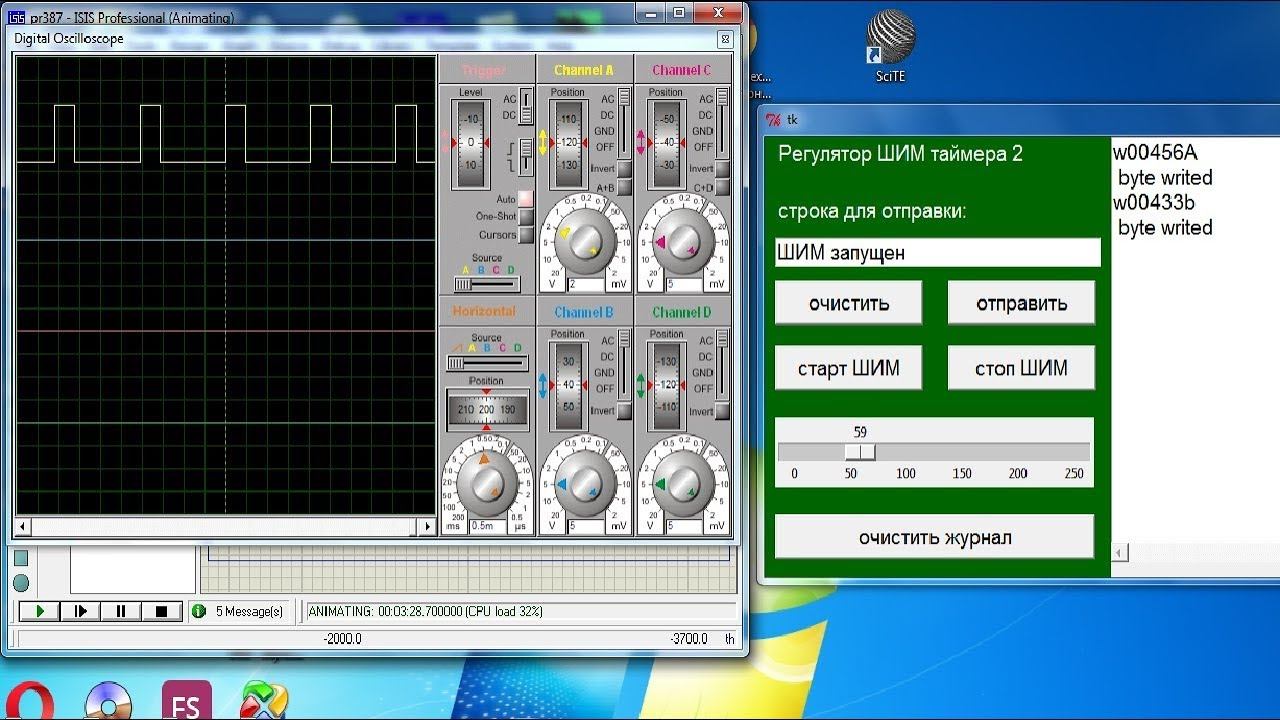Image resolution: width=1280 pixels, height=720 pixels.
Task: Click the Channel C coupling slider
Action: pos(723,122)
